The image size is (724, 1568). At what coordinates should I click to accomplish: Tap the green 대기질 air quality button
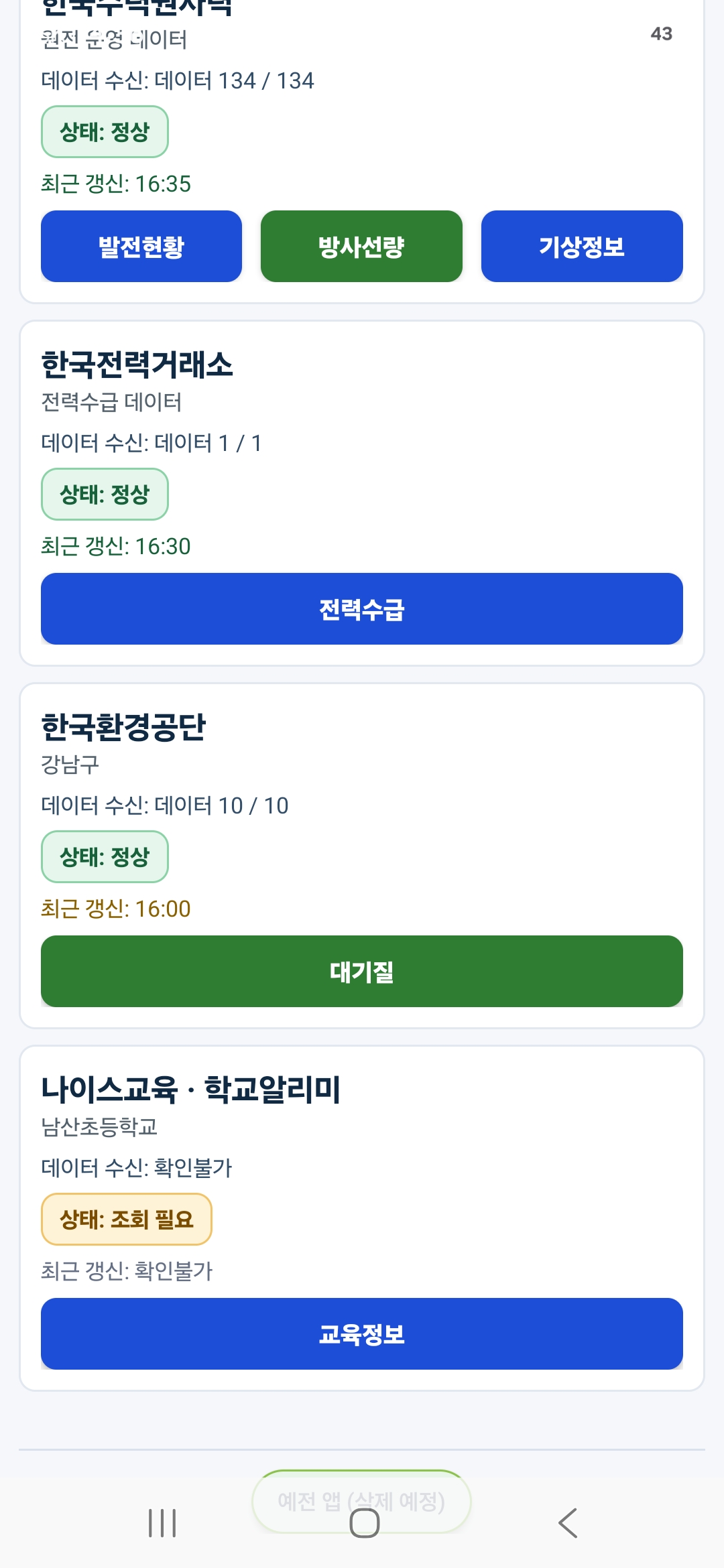point(362,971)
